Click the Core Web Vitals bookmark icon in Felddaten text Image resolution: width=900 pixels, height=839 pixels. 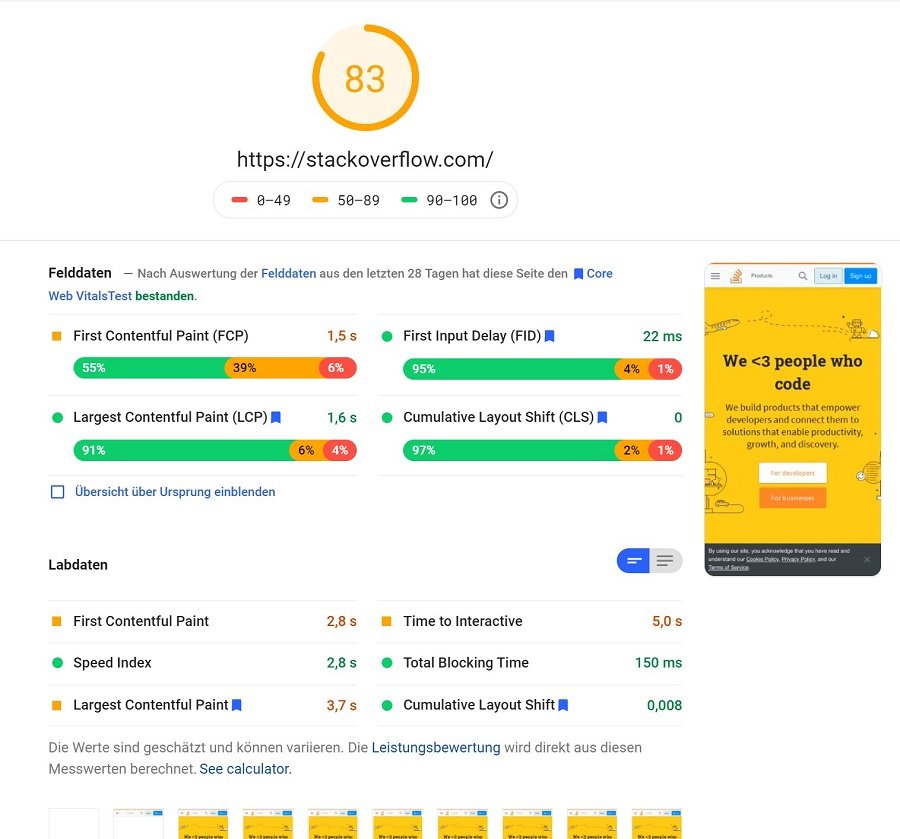579,274
